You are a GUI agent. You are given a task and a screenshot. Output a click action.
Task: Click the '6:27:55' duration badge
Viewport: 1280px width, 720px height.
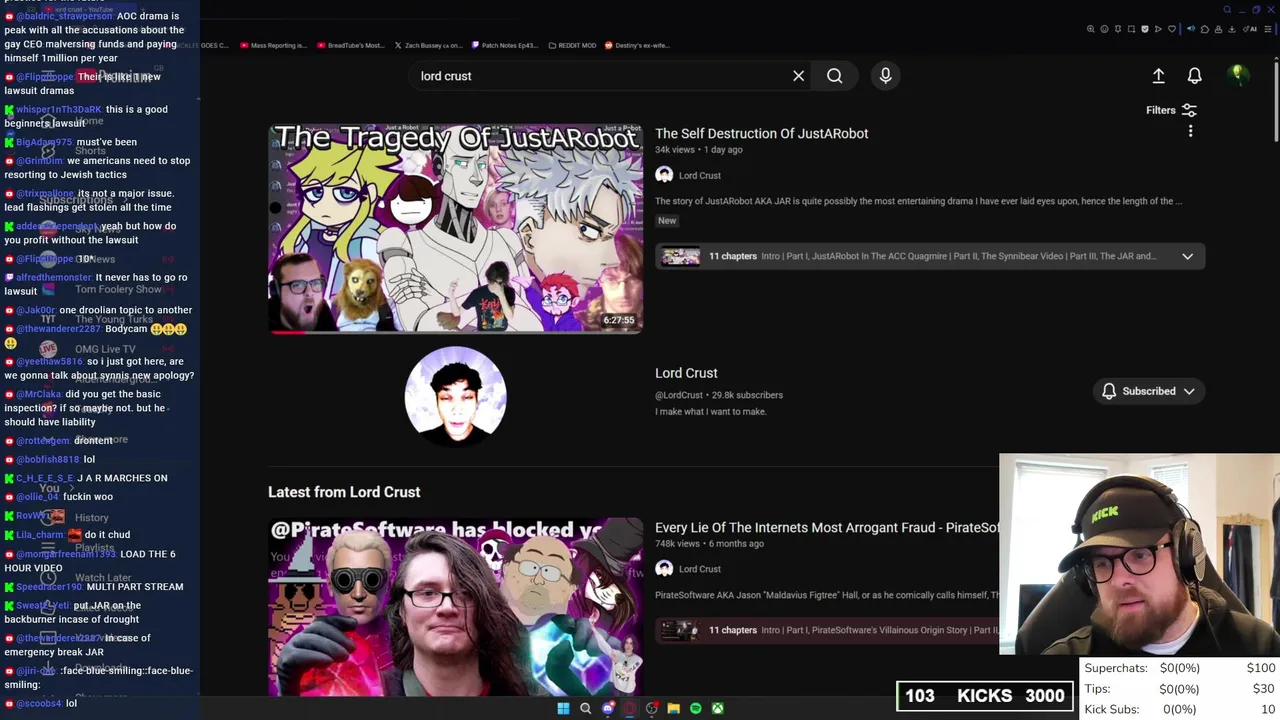tap(618, 320)
